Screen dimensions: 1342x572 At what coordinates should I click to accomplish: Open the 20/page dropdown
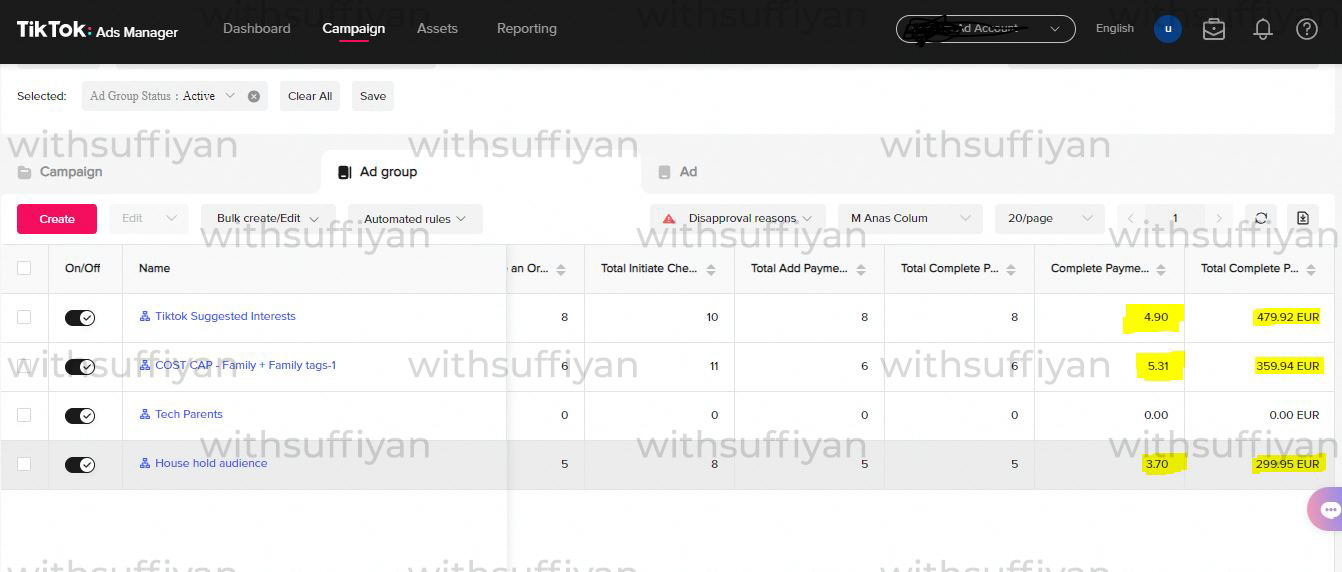tap(1049, 218)
